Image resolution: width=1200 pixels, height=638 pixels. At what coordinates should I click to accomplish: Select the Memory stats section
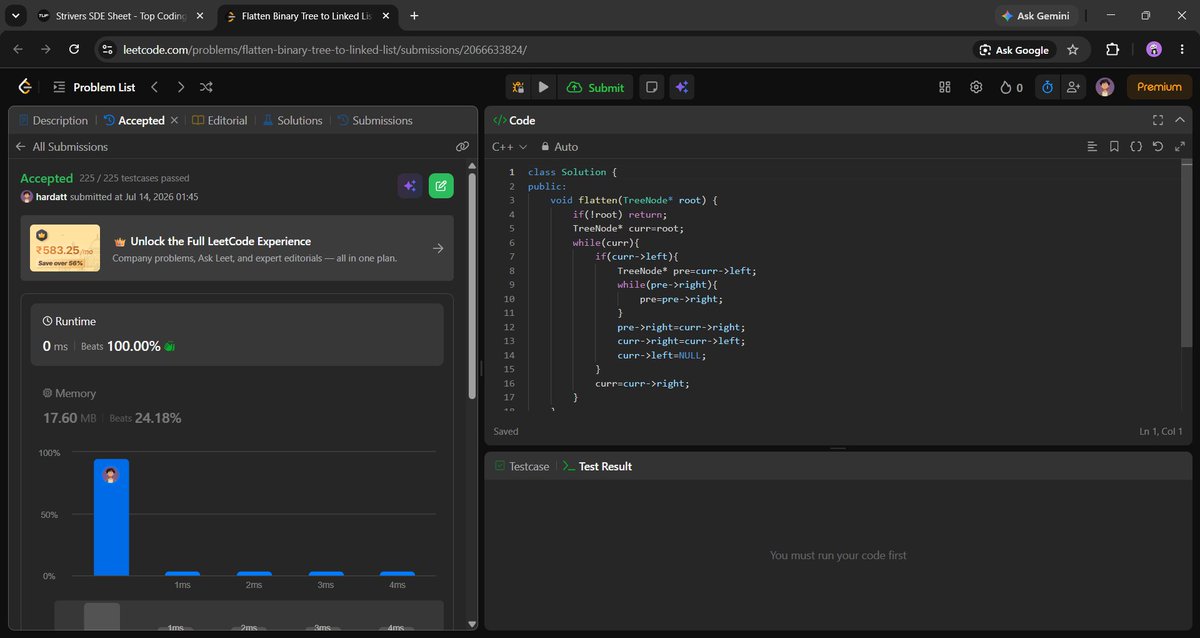[237, 406]
